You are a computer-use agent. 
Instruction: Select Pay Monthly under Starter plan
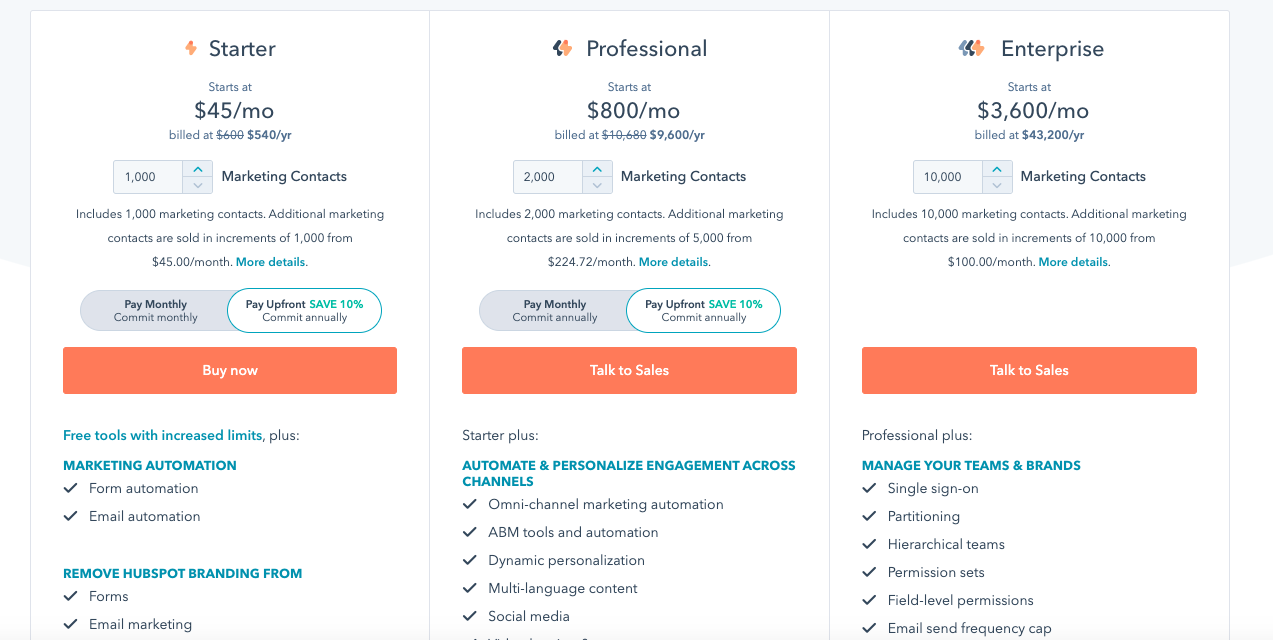coord(156,310)
